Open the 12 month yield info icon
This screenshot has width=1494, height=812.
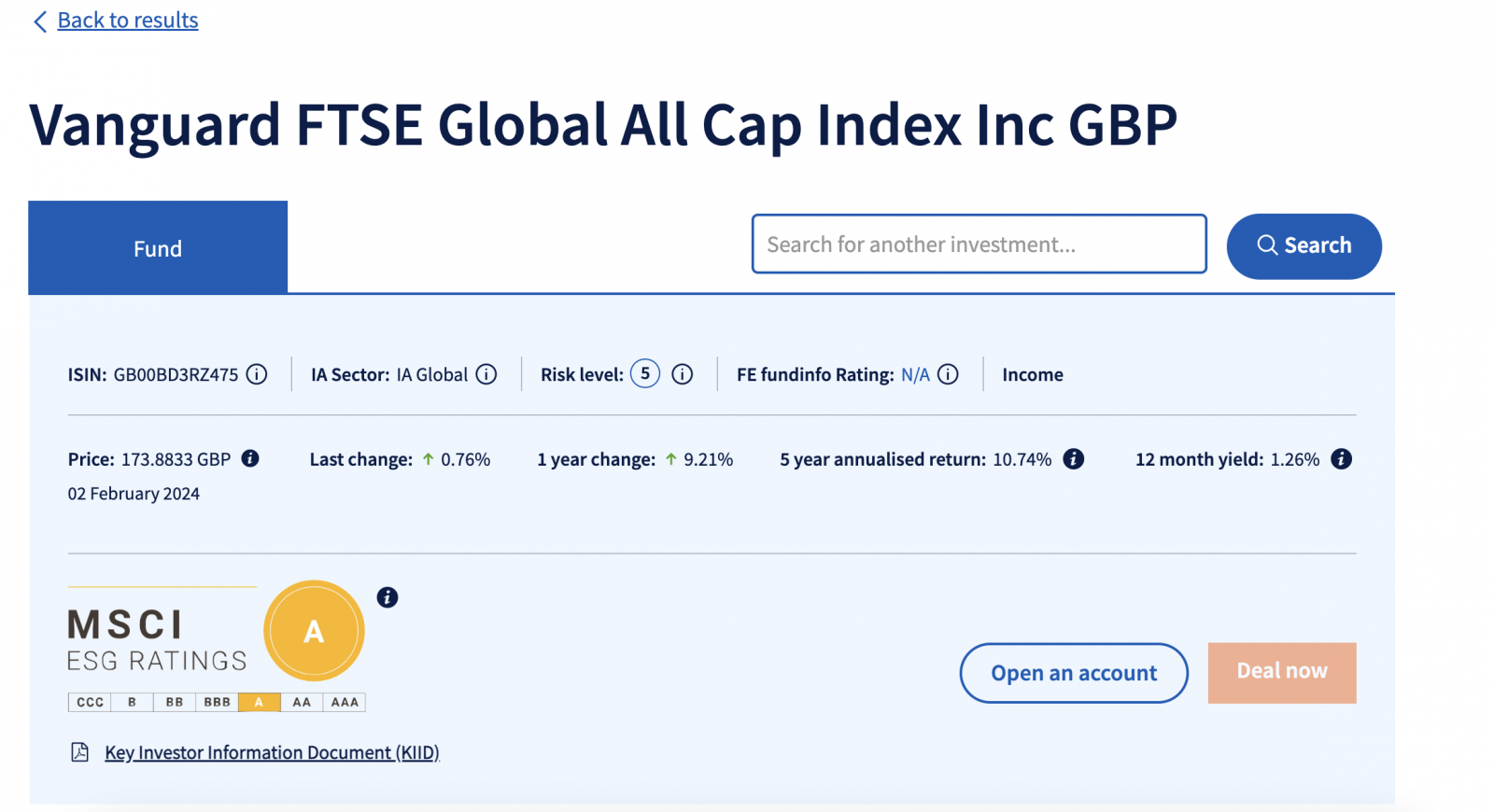click(1341, 458)
